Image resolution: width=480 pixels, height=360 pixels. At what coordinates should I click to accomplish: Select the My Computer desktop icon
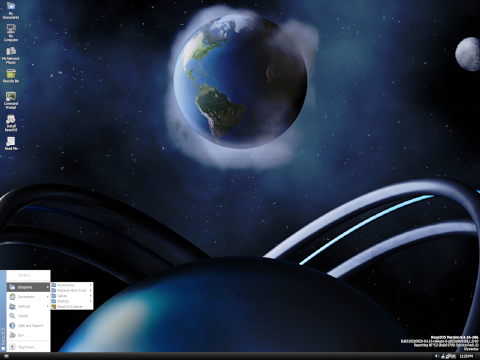point(11,33)
